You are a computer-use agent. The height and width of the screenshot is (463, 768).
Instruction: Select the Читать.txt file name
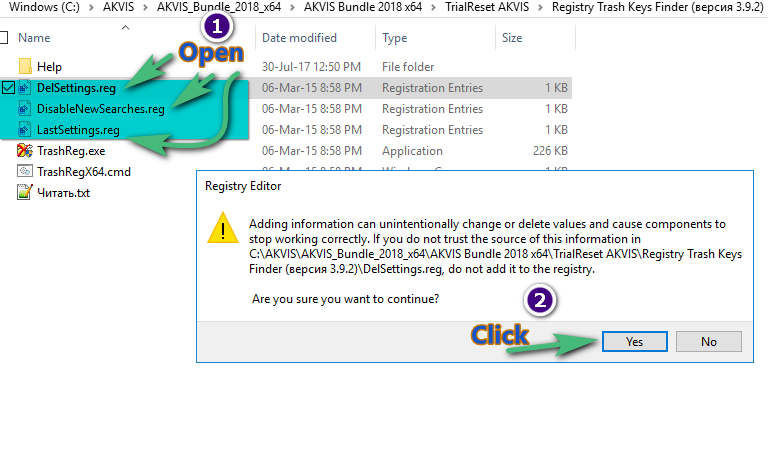pos(64,193)
